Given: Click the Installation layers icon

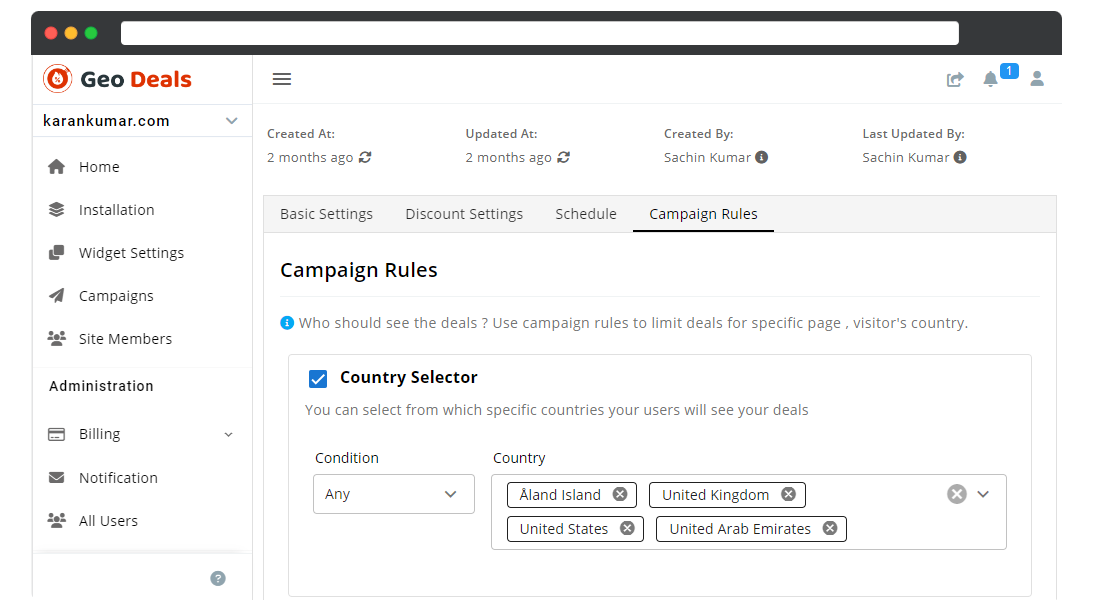Looking at the screenshot, I should (56, 210).
